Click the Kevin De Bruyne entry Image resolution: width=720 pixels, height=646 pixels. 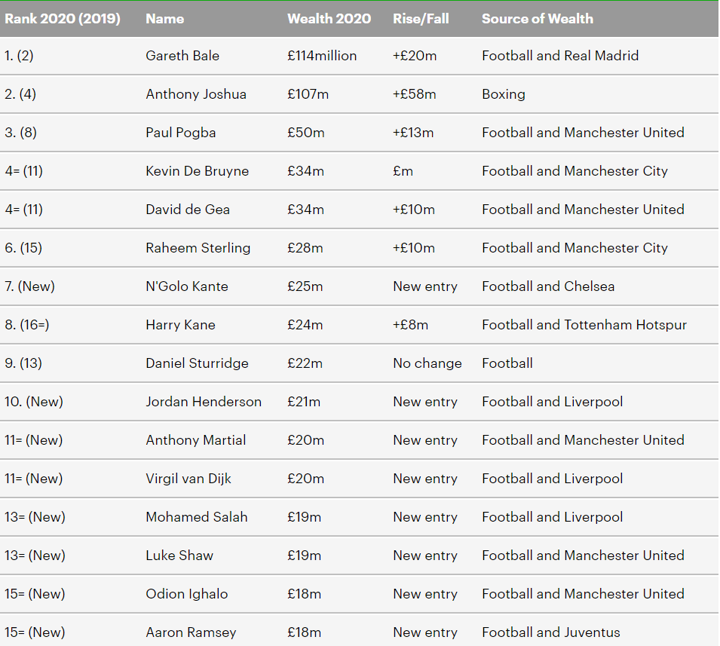coord(197,171)
